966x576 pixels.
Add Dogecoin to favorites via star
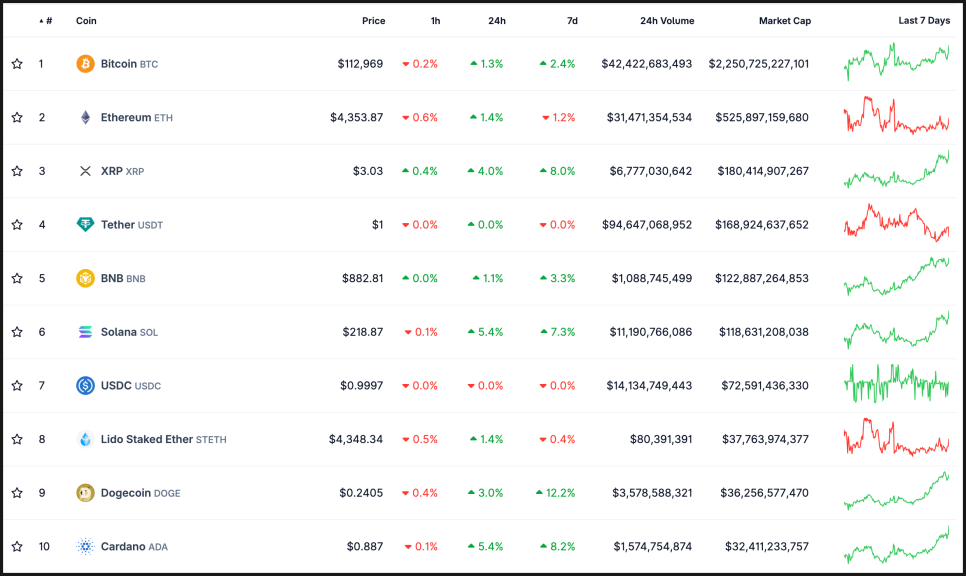pos(17,492)
